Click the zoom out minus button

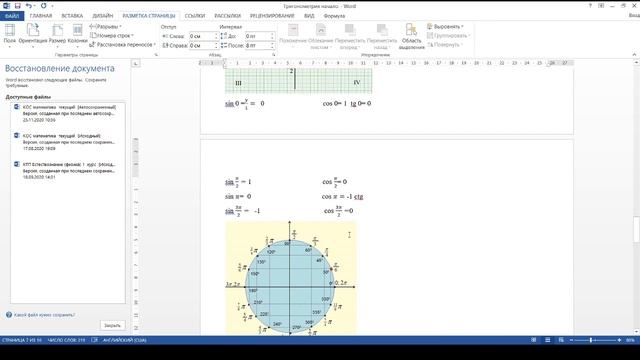[x=571, y=340]
